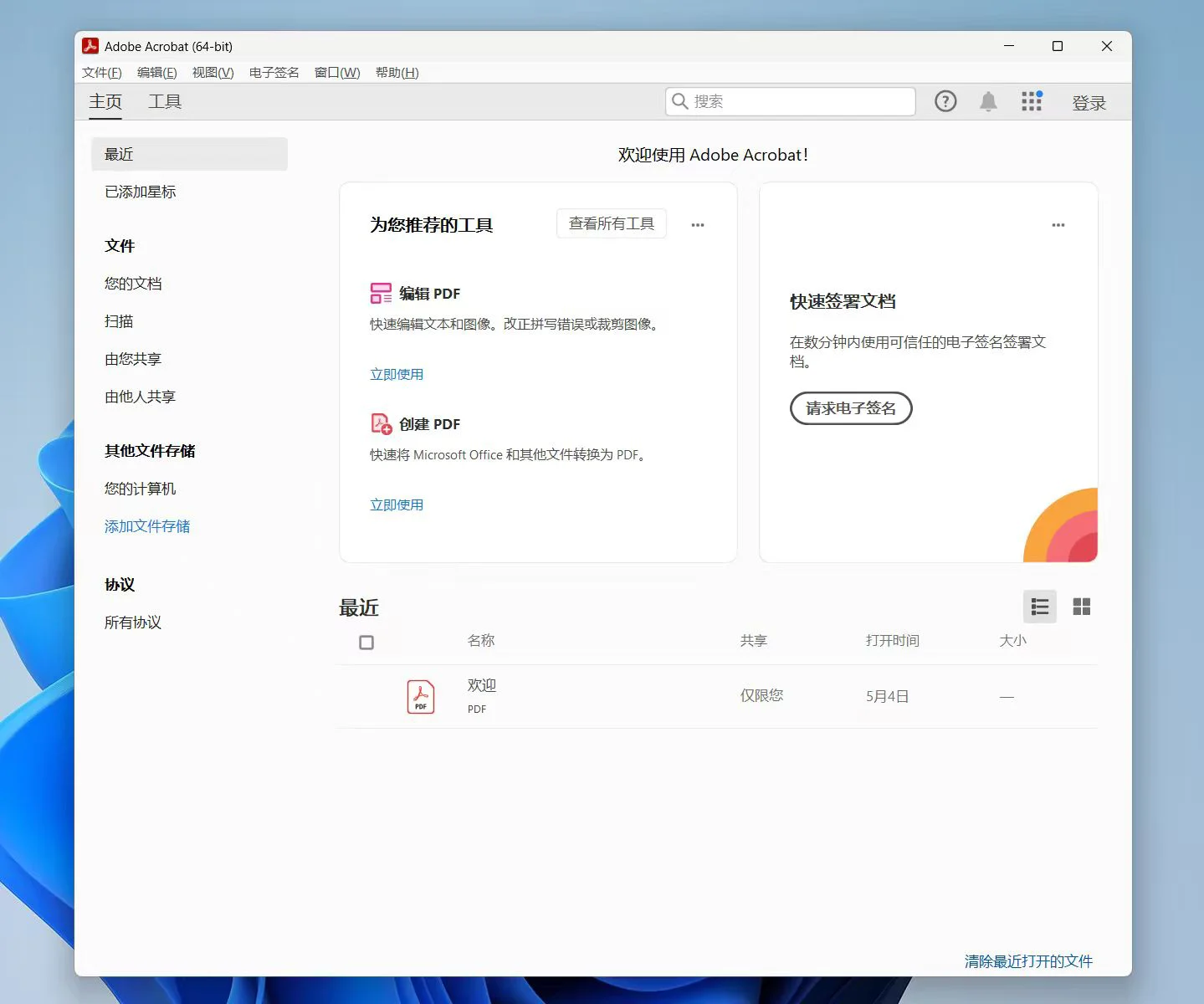The image size is (1204, 1004).
Task: Click 立即使用 under 创建 PDF
Action: point(397,505)
